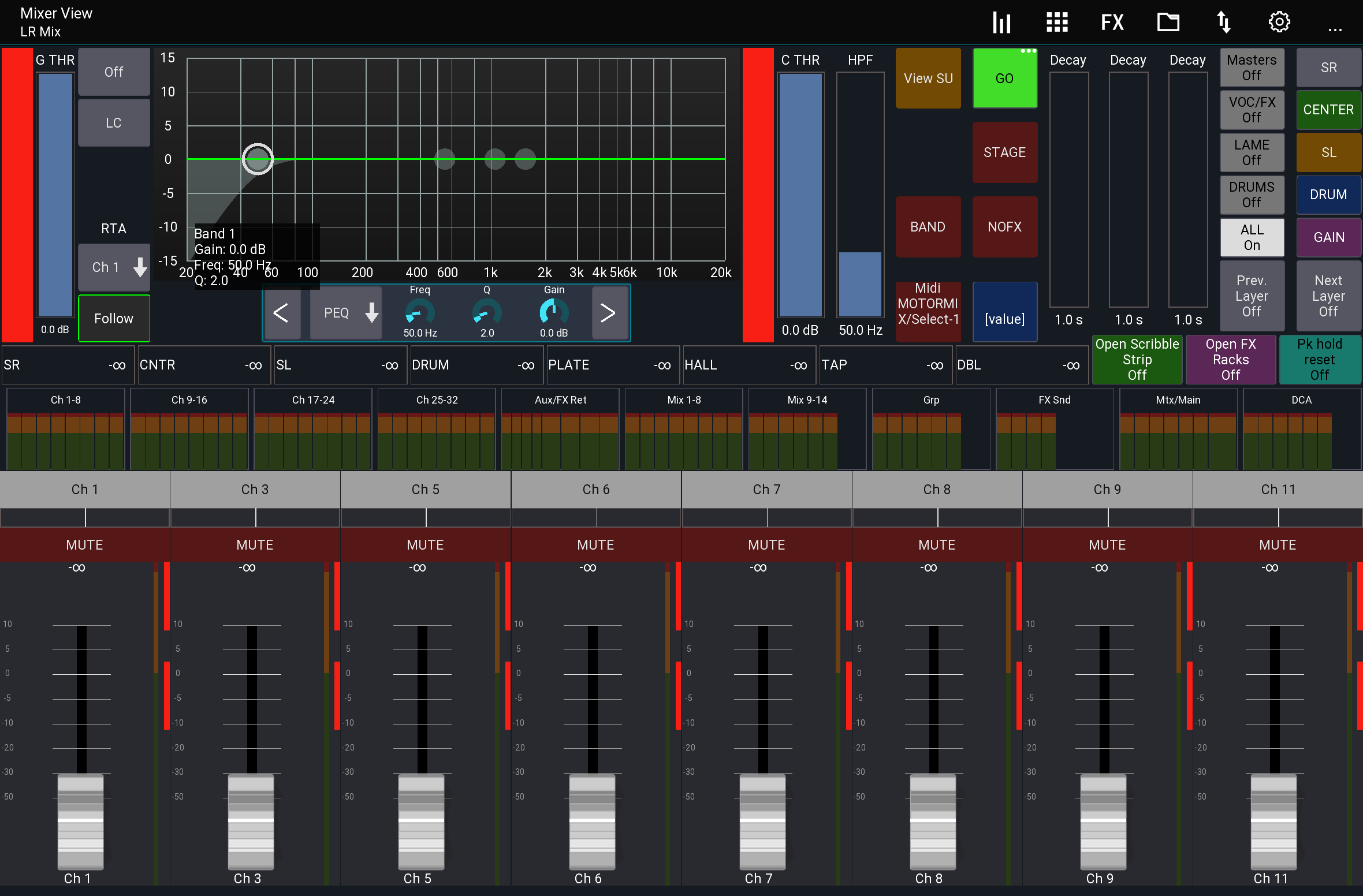
Task: Open the overflow menu with three dots
Action: click(x=1335, y=30)
